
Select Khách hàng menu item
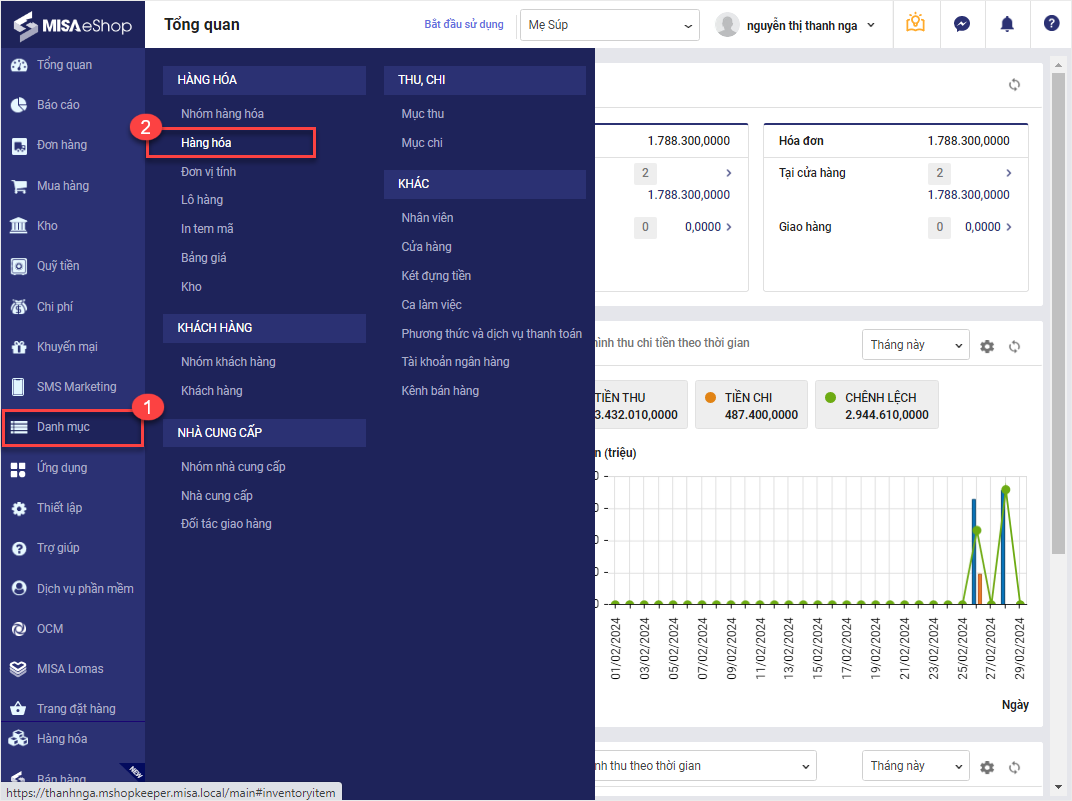click(211, 391)
